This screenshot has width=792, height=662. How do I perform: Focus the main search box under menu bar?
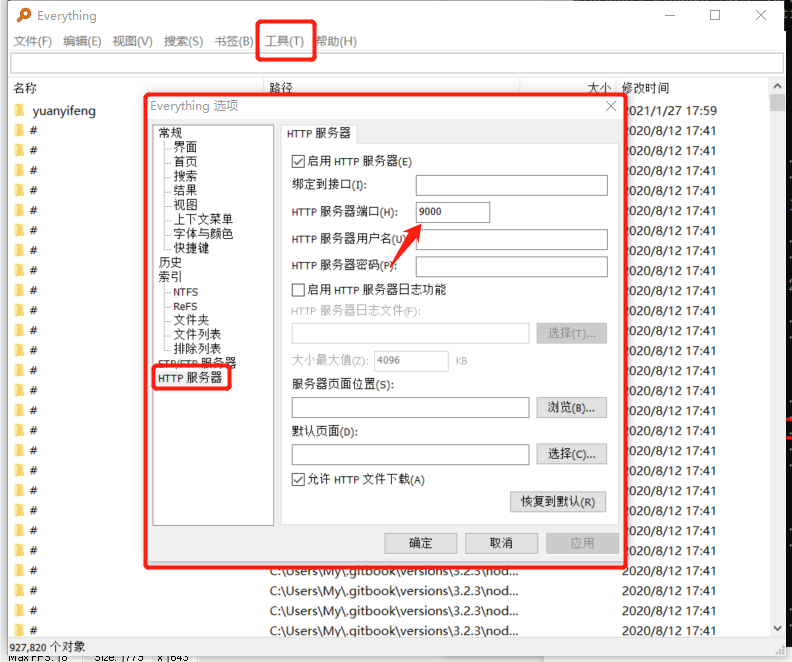[x=396, y=63]
